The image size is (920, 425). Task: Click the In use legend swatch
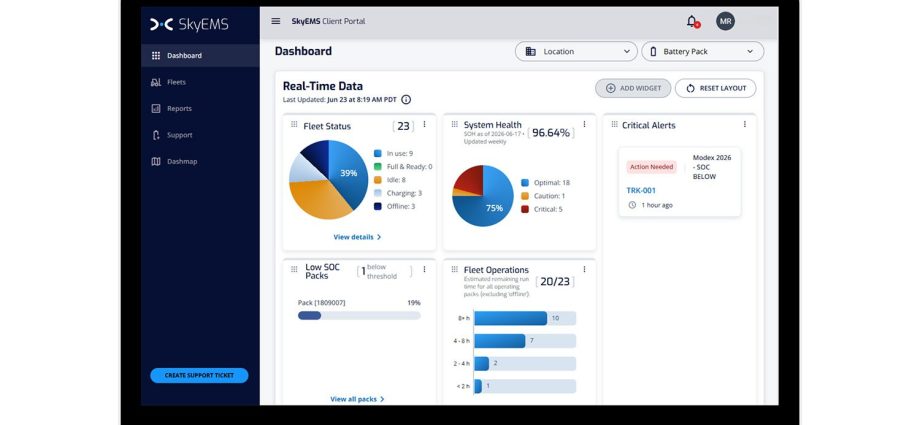tap(378, 153)
